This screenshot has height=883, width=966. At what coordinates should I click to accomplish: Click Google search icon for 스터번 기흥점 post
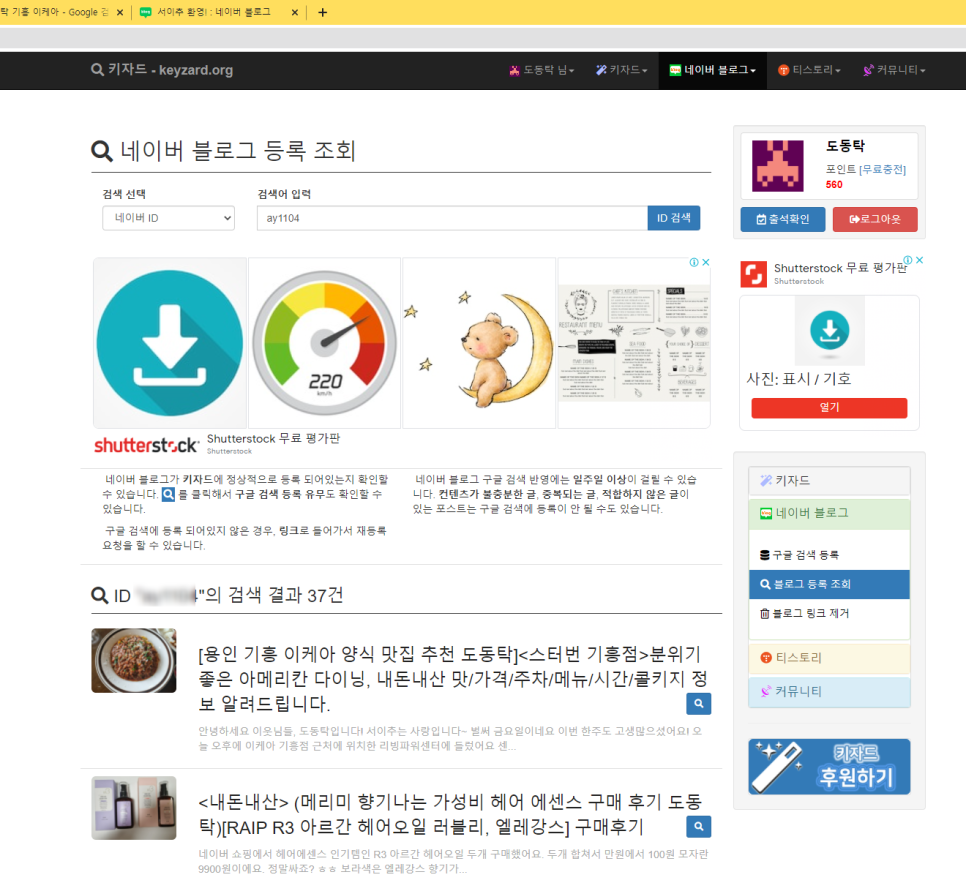click(699, 704)
